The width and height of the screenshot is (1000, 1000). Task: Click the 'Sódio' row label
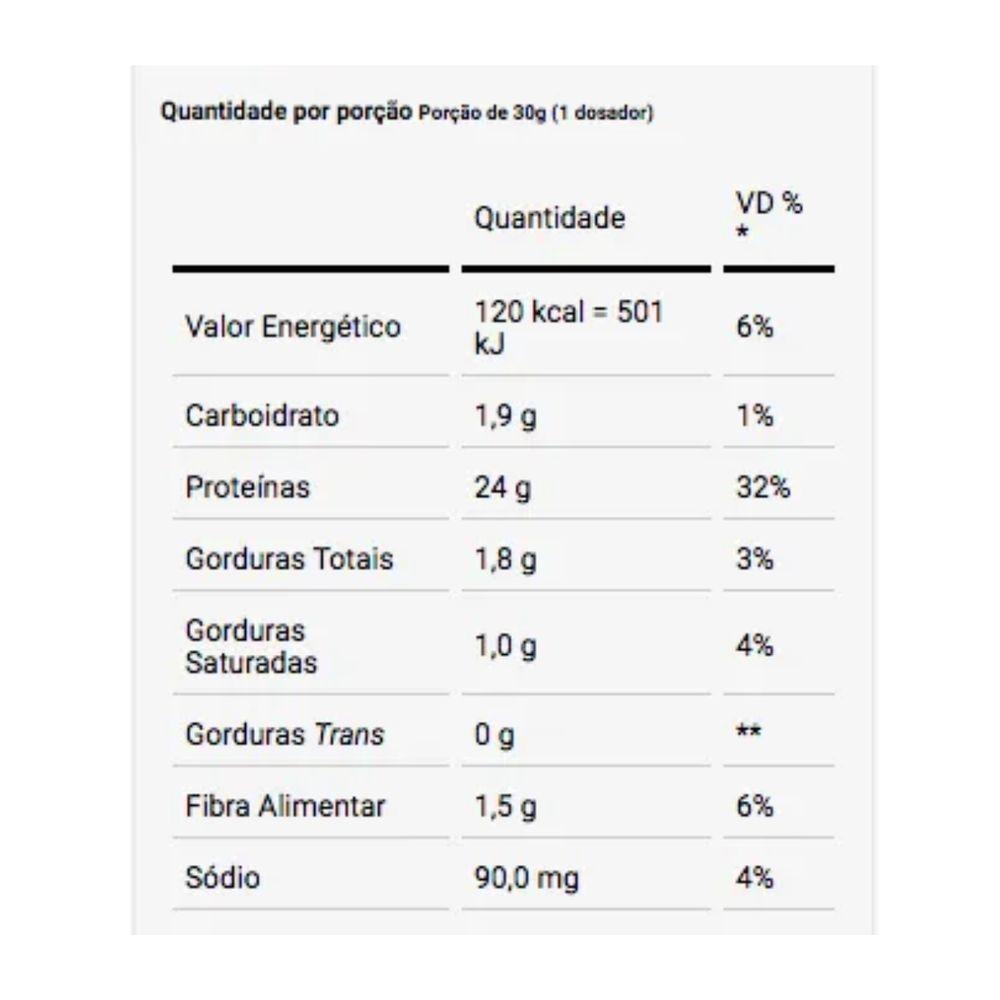(222, 878)
